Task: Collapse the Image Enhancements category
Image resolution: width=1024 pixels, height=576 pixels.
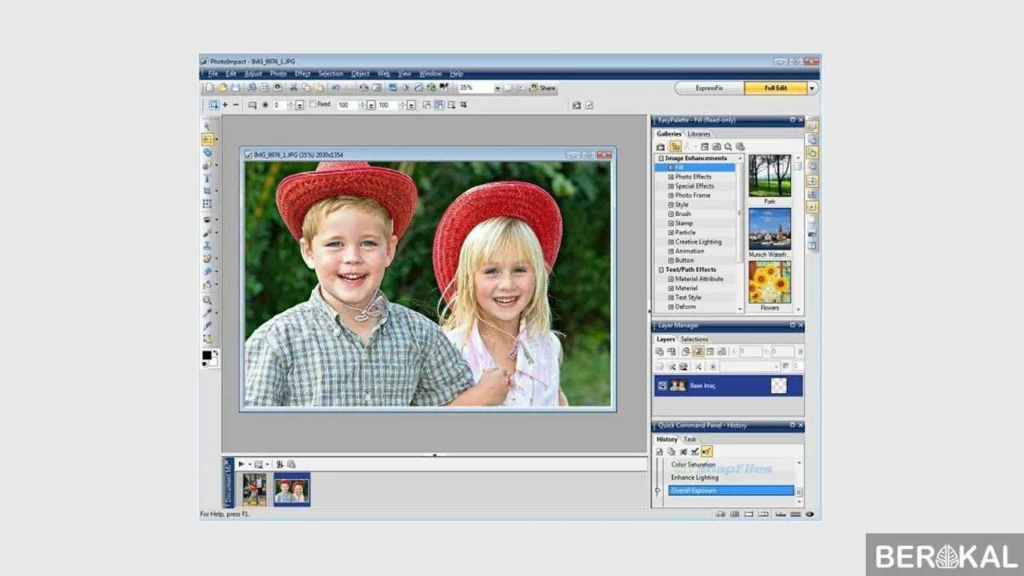Action: coord(662,158)
